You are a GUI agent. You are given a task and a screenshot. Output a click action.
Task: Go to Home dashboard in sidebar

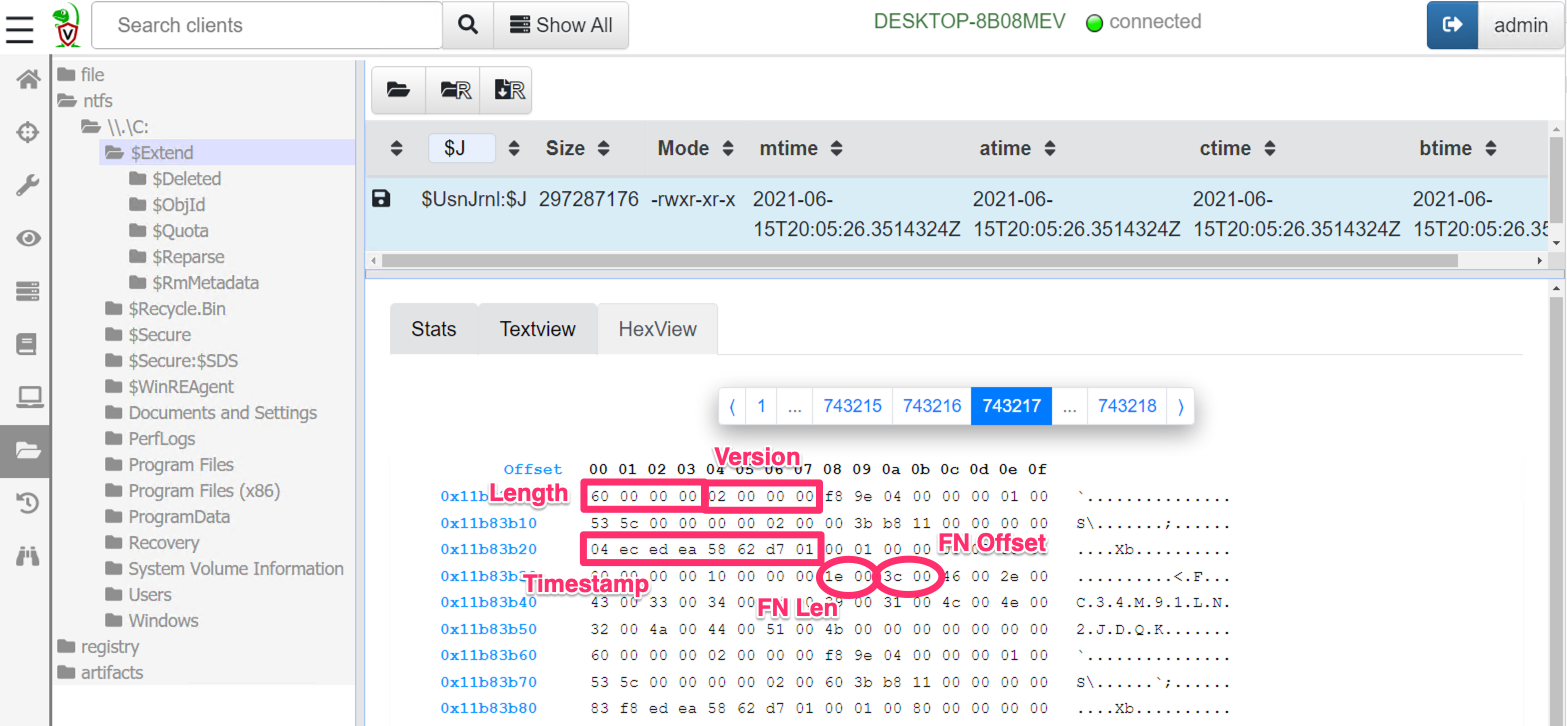(x=27, y=80)
